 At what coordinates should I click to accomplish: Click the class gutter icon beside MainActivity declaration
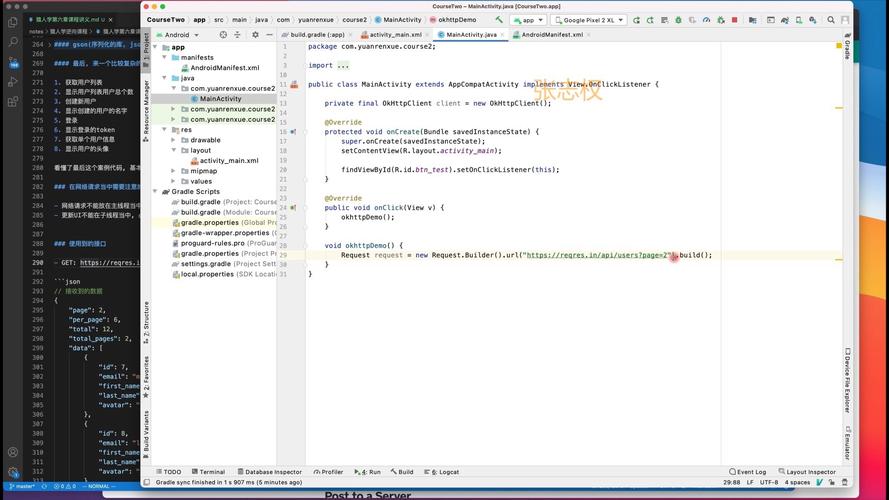pos(294,85)
